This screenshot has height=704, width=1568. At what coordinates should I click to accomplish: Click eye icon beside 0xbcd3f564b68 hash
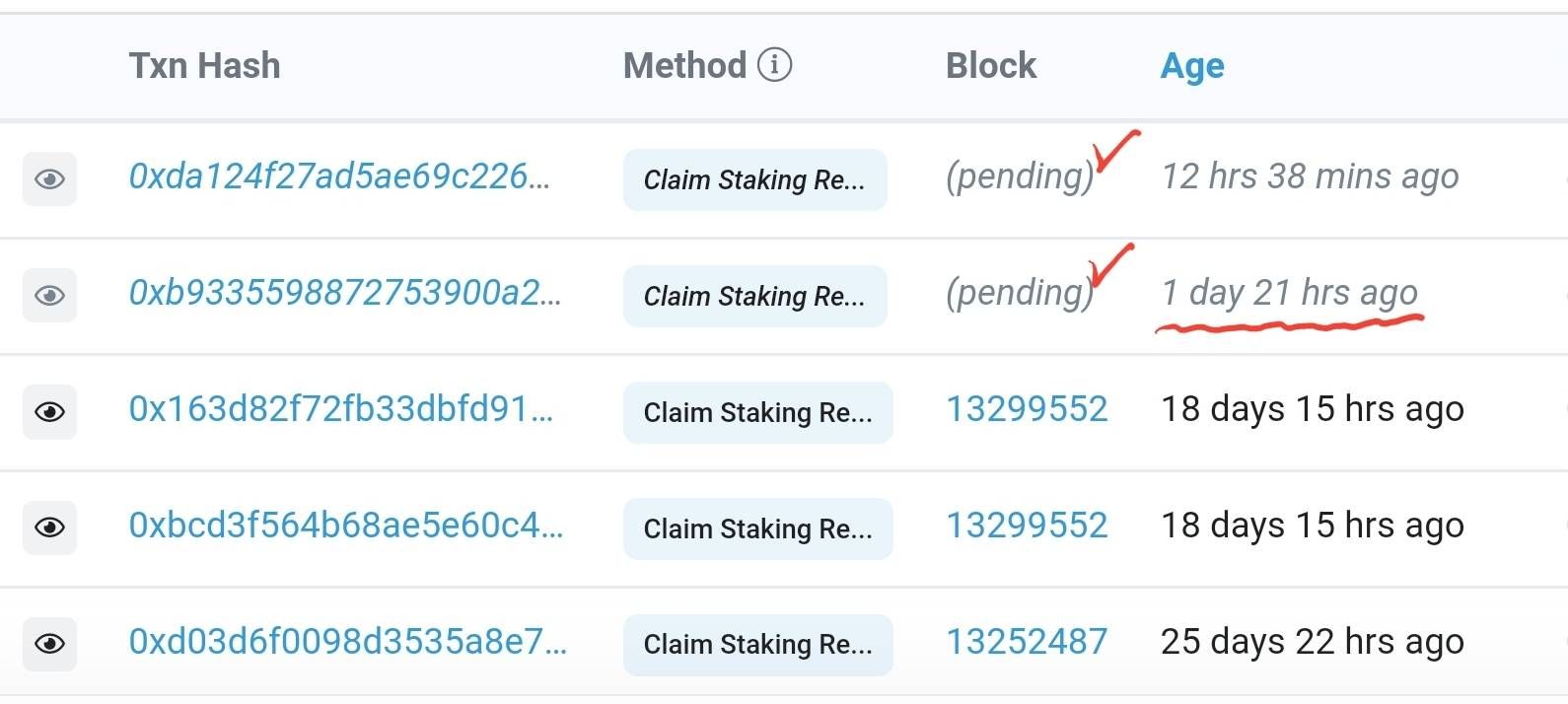click(x=49, y=528)
